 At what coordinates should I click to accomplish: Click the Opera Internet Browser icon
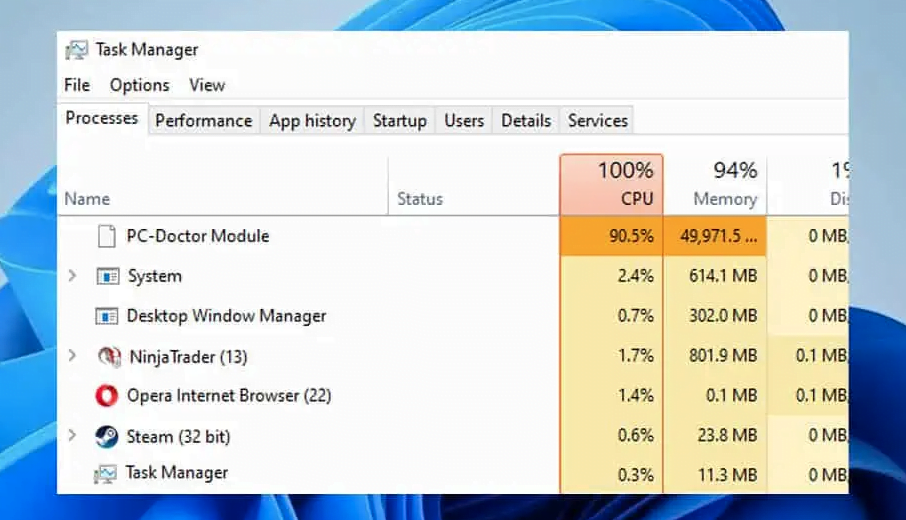click(x=107, y=396)
